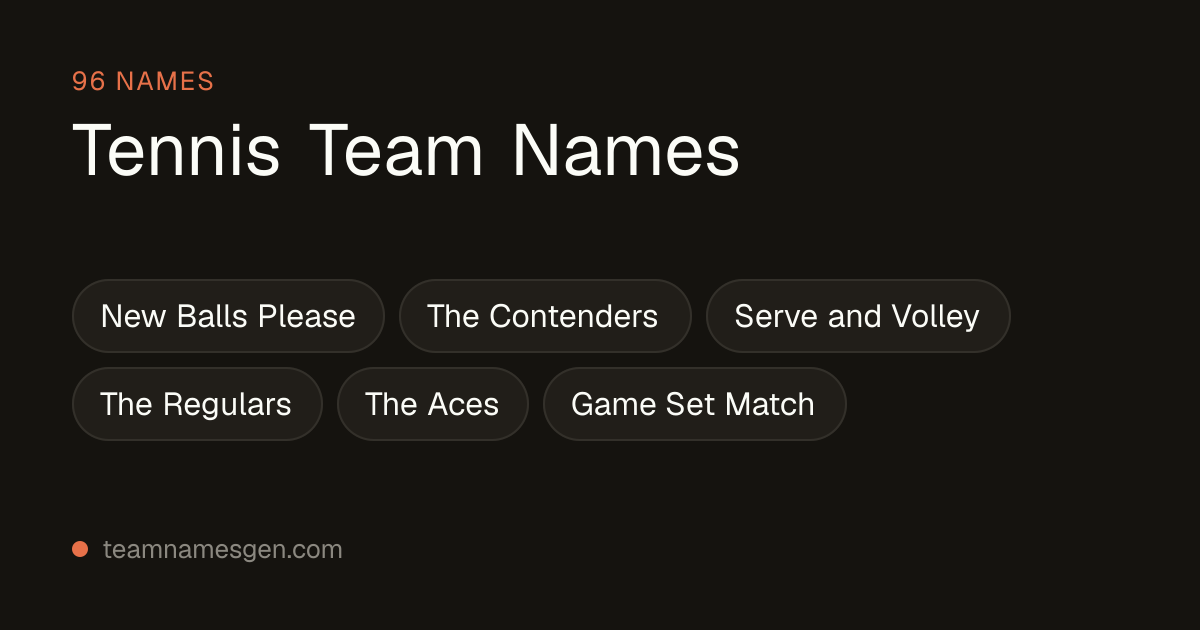
Task: Click the orange word NAMES above the heading
Action: point(166,81)
